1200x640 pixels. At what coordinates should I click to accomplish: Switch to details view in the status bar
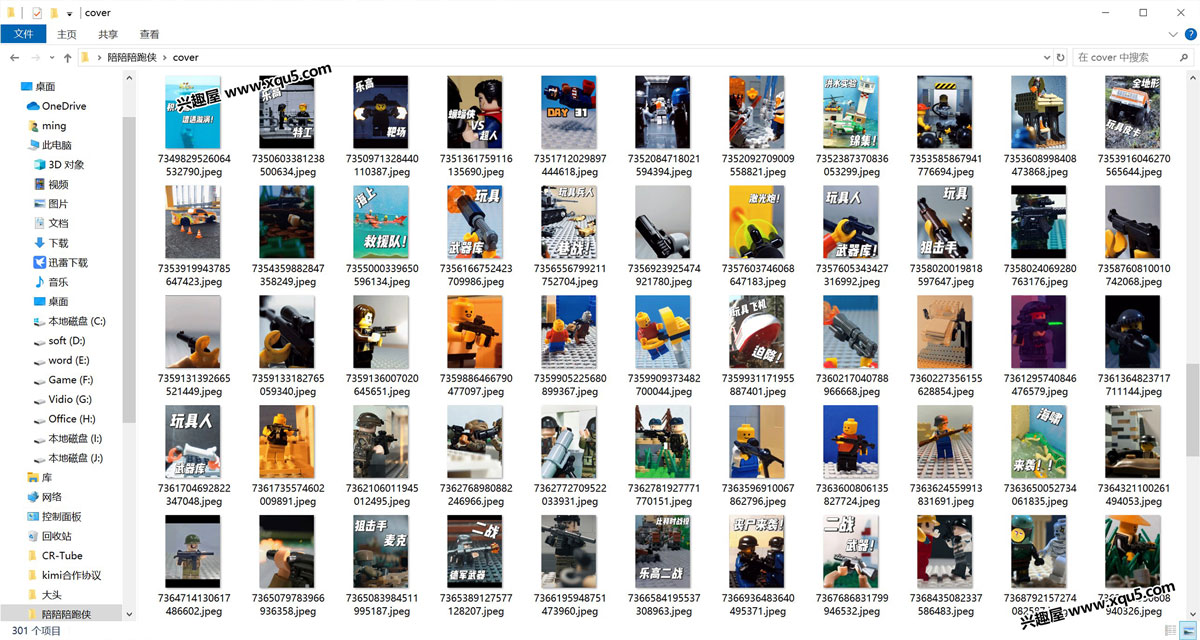click(x=1171, y=631)
